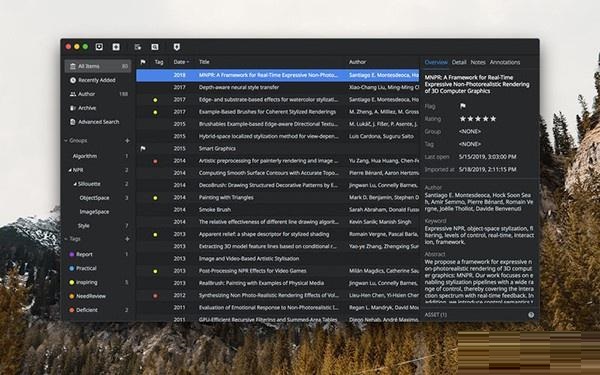The height and width of the screenshot is (375, 600).
Task: Sort items by the Date column header
Action: [x=181, y=62]
